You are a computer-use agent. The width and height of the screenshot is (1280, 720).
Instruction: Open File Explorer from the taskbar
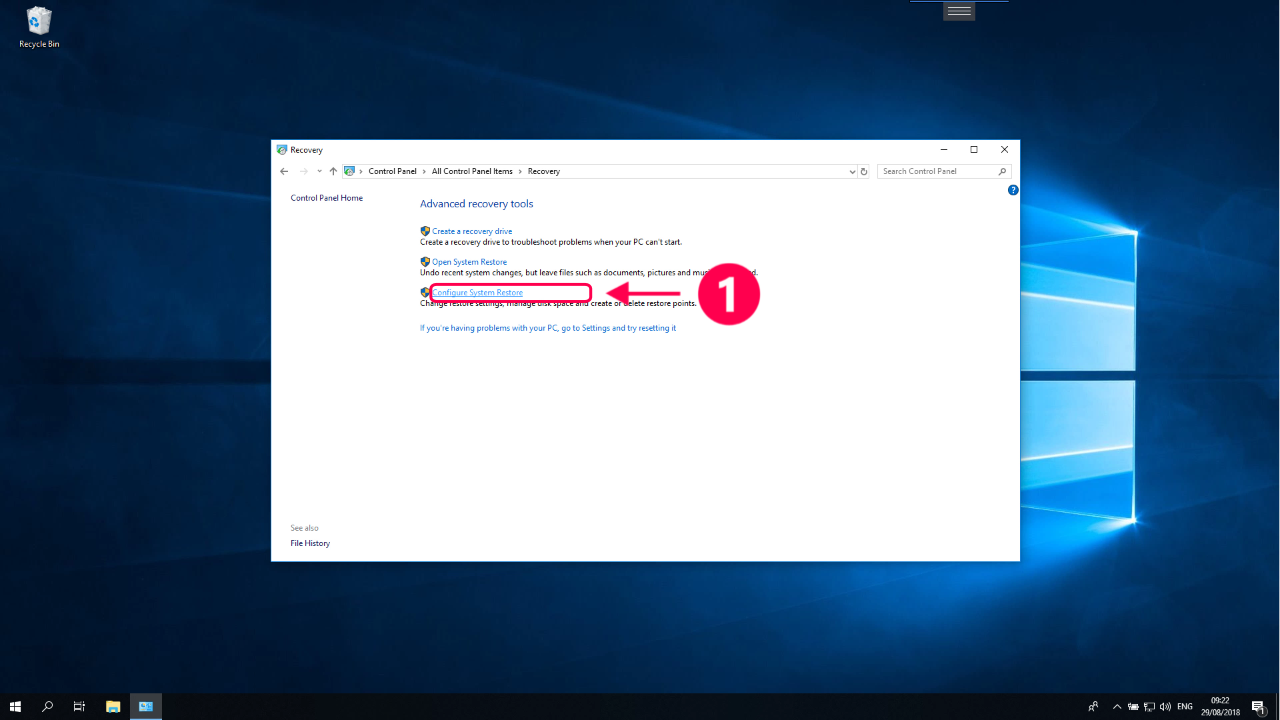tap(113, 706)
